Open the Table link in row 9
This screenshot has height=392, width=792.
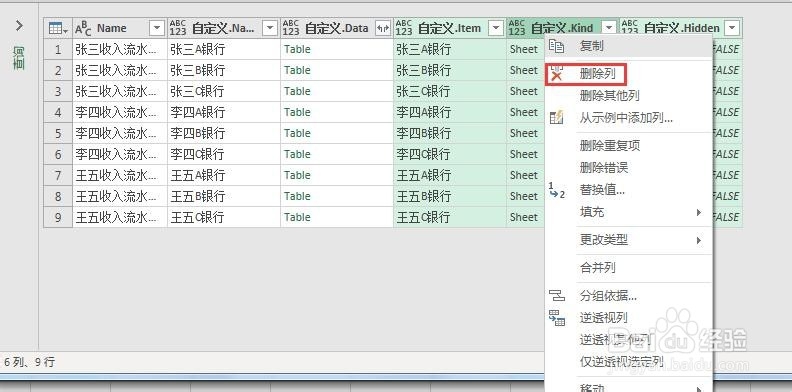(297, 217)
